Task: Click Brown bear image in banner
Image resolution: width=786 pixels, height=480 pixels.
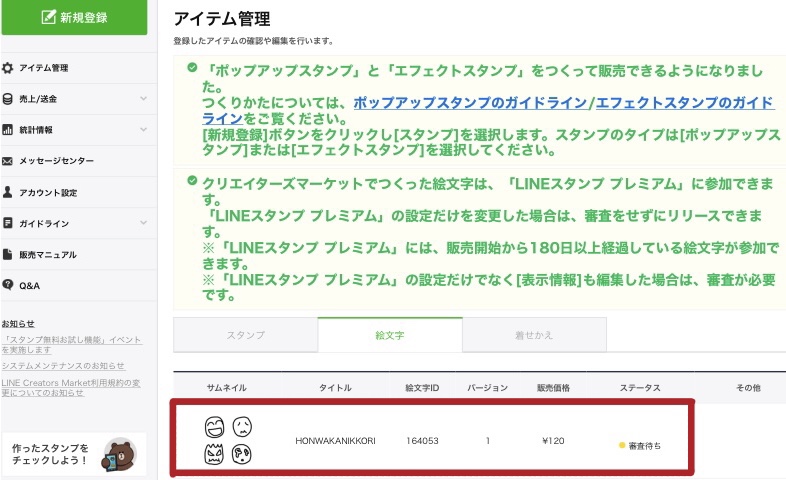Action: (119, 454)
